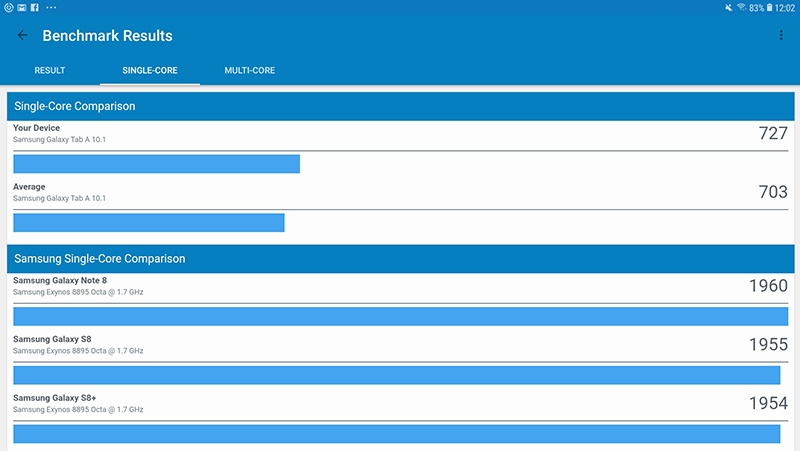This screenshot has height=451, width=800.
Task: Select the Galaxy S8 score 1955
Action: point(768,344)
